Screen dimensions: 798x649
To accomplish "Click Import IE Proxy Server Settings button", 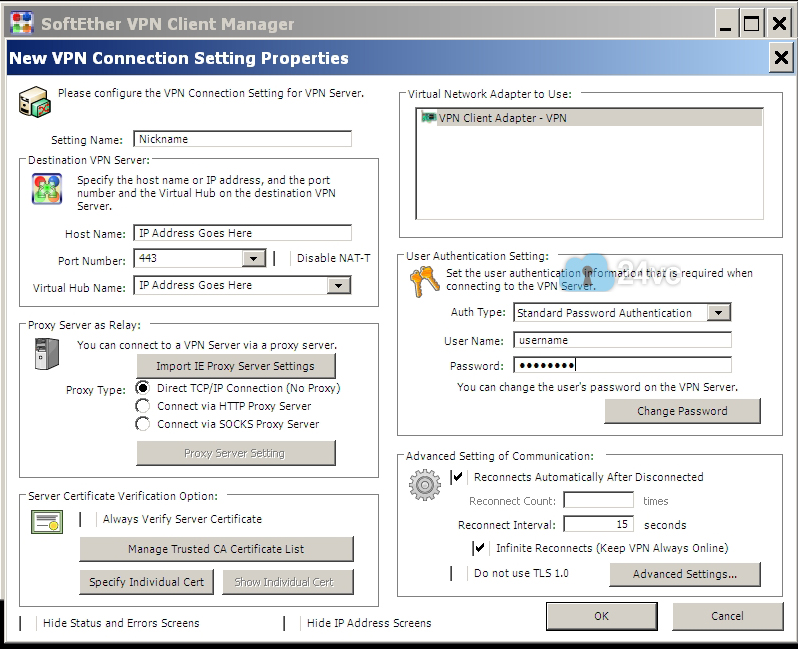I will (x=236, y=366).
